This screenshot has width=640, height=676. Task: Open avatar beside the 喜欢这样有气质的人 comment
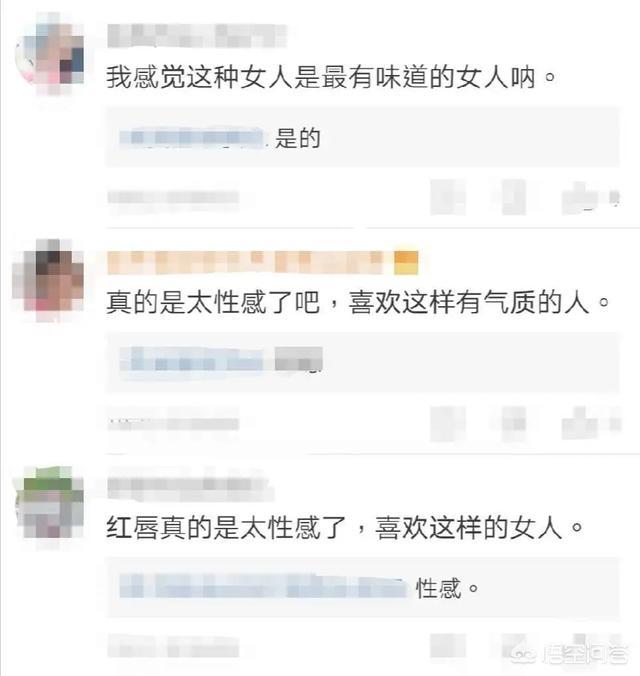(48, 279)
